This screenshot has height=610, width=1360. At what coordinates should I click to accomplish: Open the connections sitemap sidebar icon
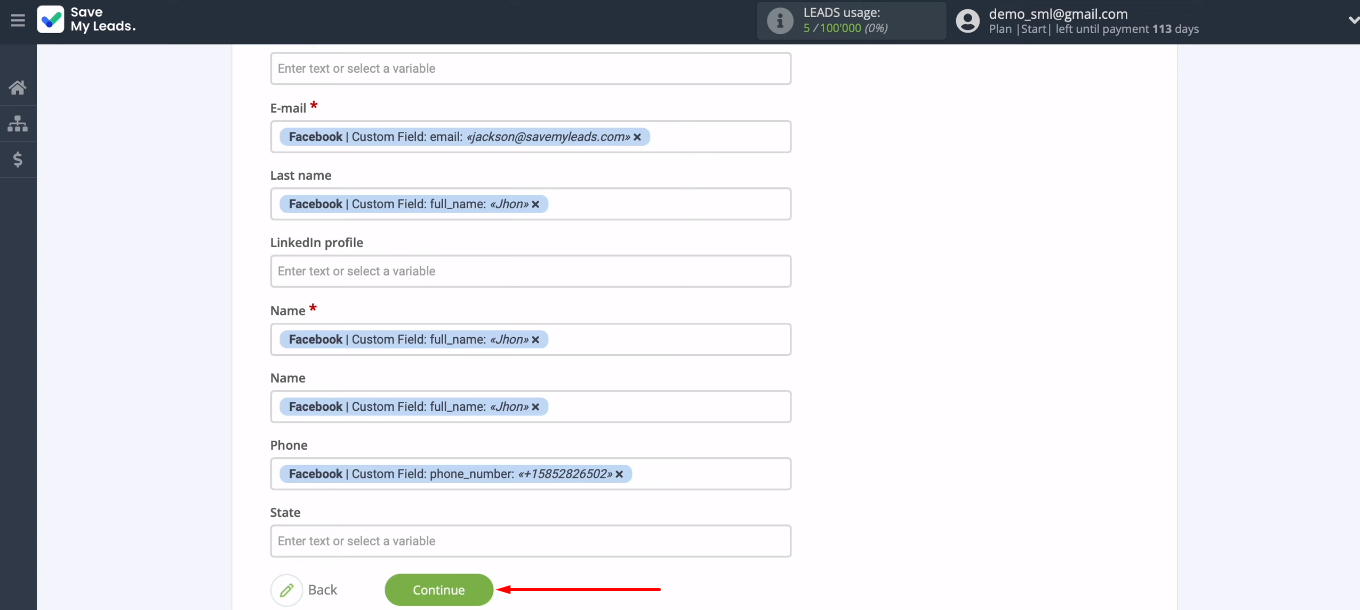[x=17, y=124]
